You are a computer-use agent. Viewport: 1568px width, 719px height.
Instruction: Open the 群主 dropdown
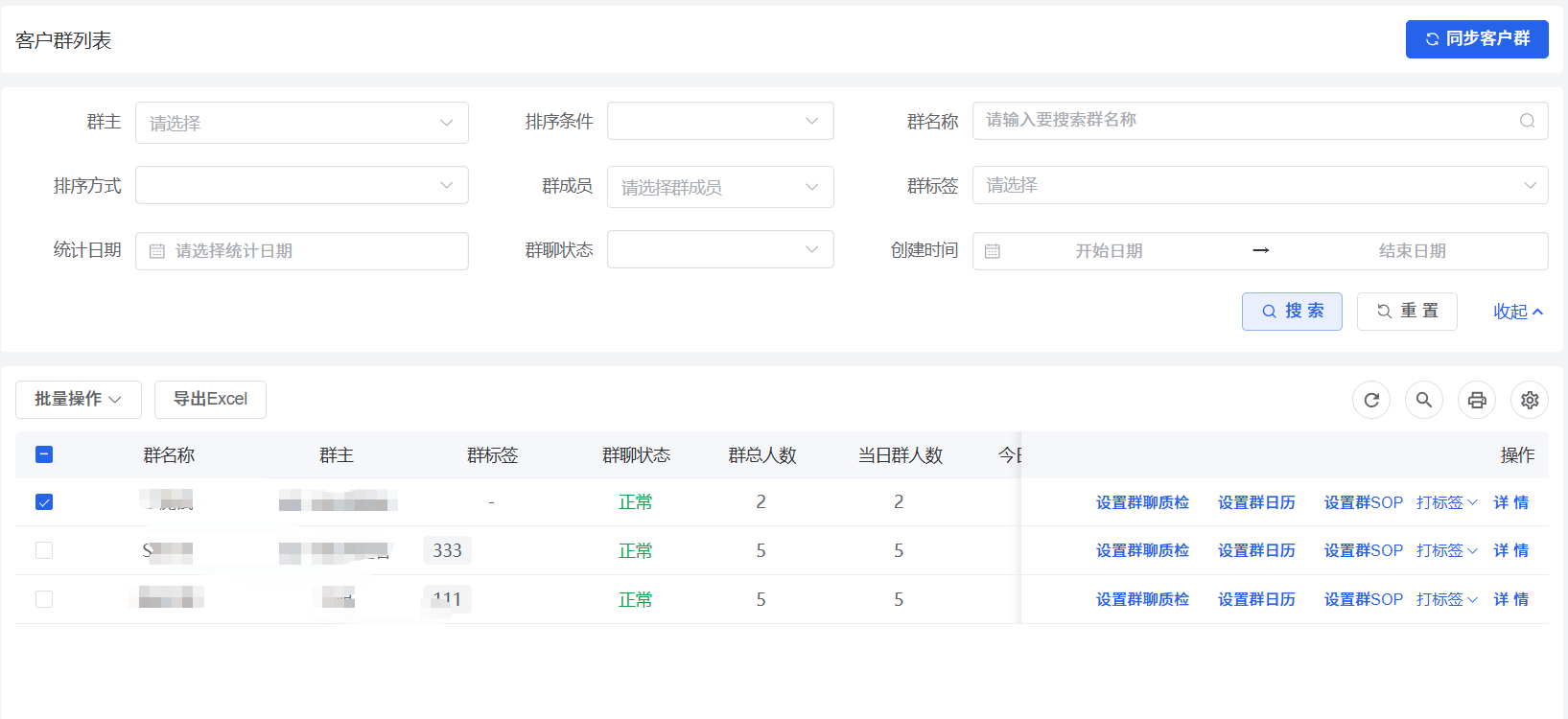click(x=302, y=123)
